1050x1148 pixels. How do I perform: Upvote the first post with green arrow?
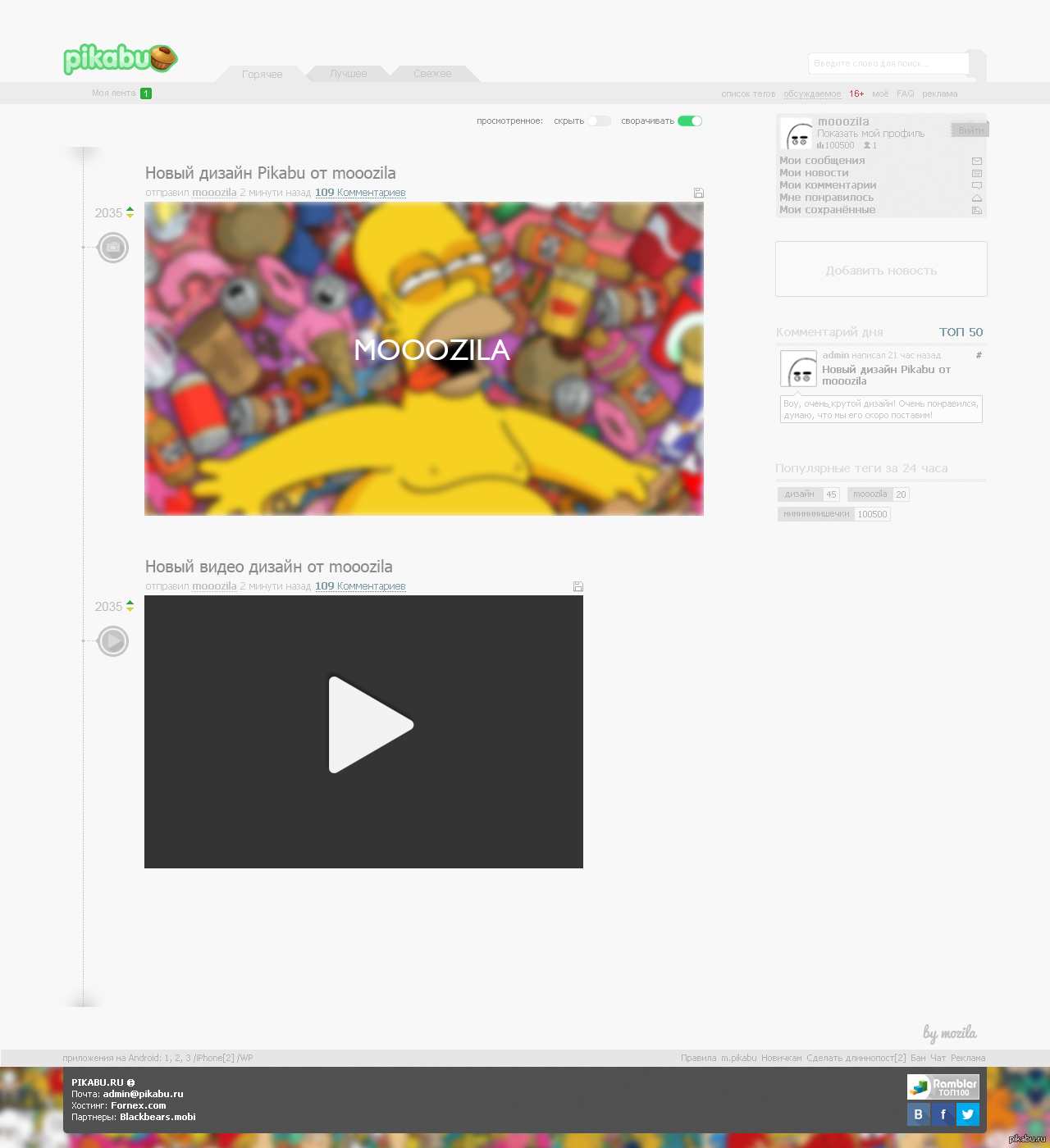click(130, 209)
